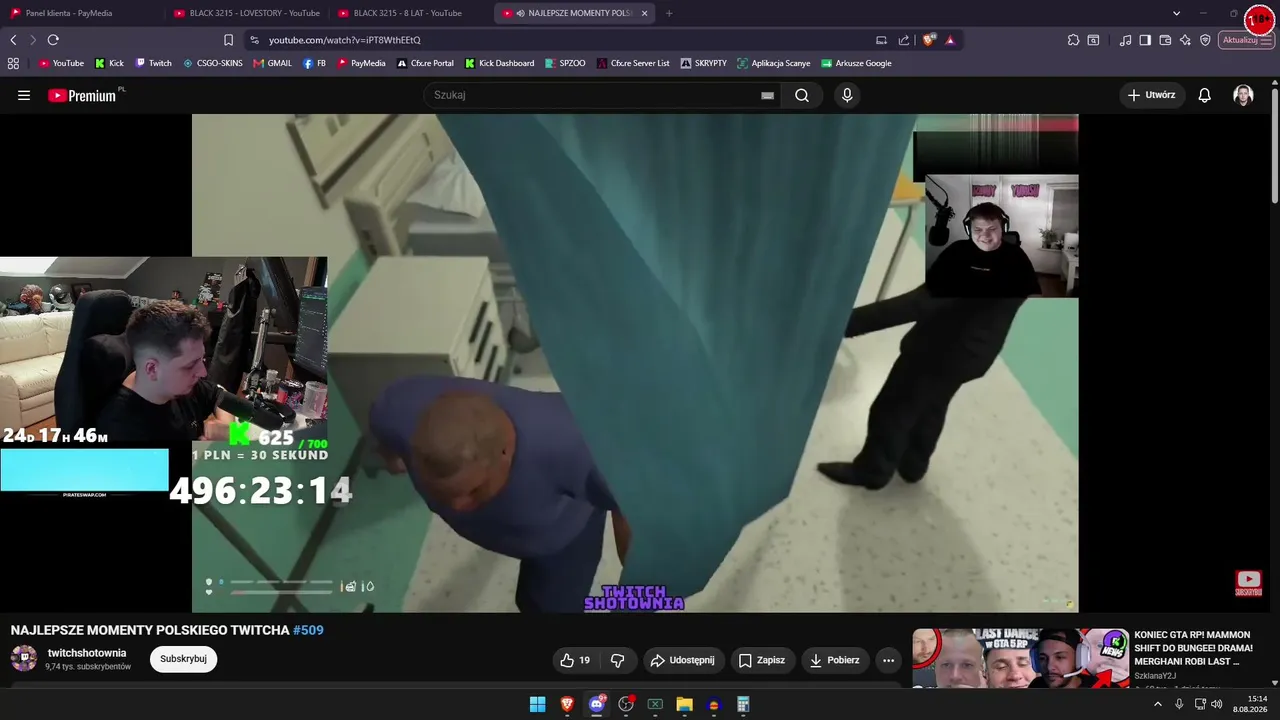Open Brave Rewards triangle icon
The image size is (1280, 720).
click(x=950, y=40)
